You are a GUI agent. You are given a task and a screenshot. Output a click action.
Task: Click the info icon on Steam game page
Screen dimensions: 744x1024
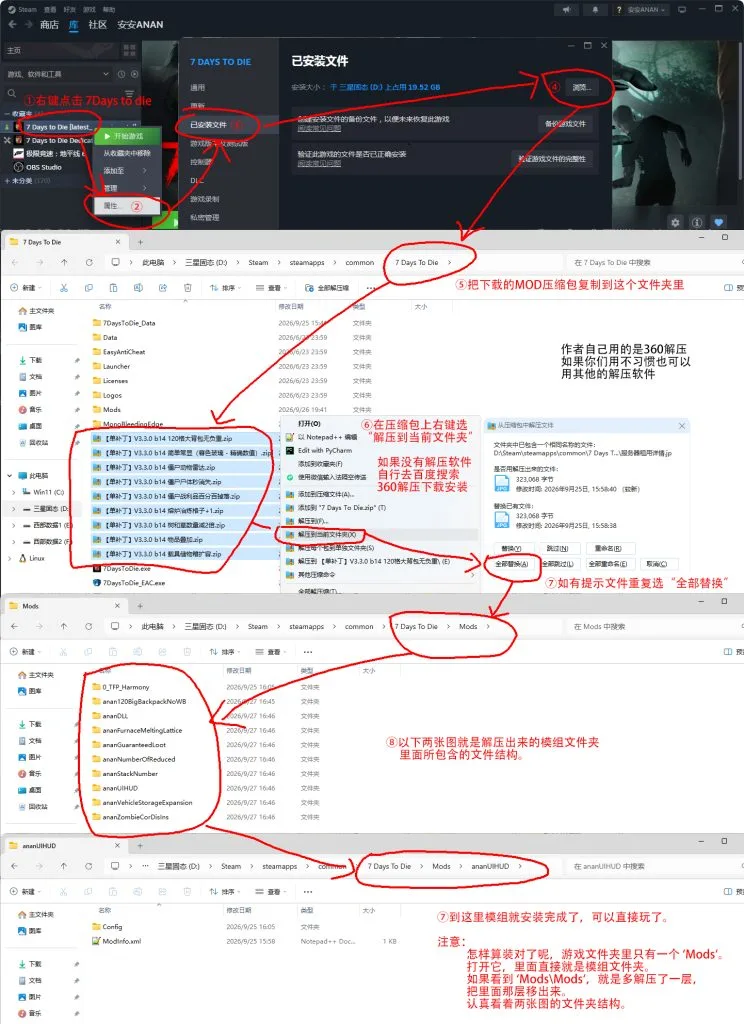(x=697, y=222)
